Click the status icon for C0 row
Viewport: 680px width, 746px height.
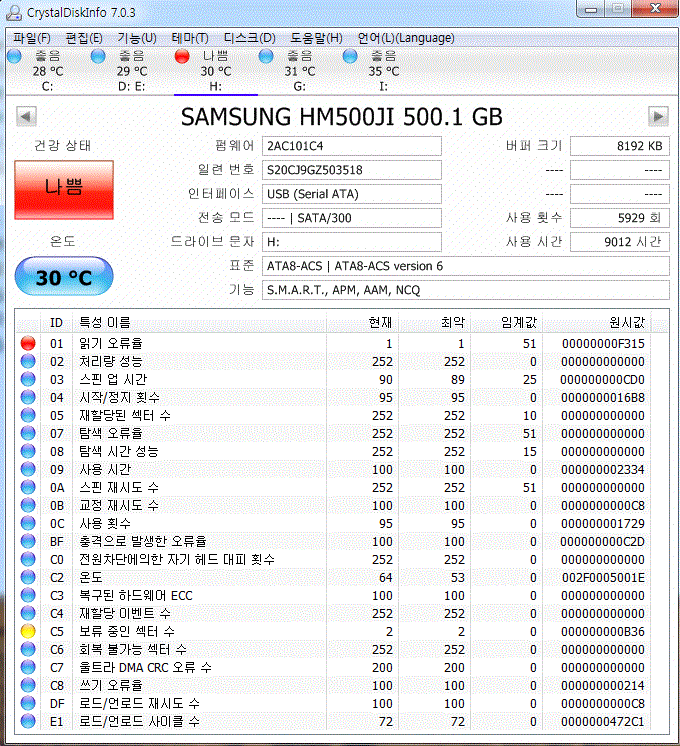point(28,559)
